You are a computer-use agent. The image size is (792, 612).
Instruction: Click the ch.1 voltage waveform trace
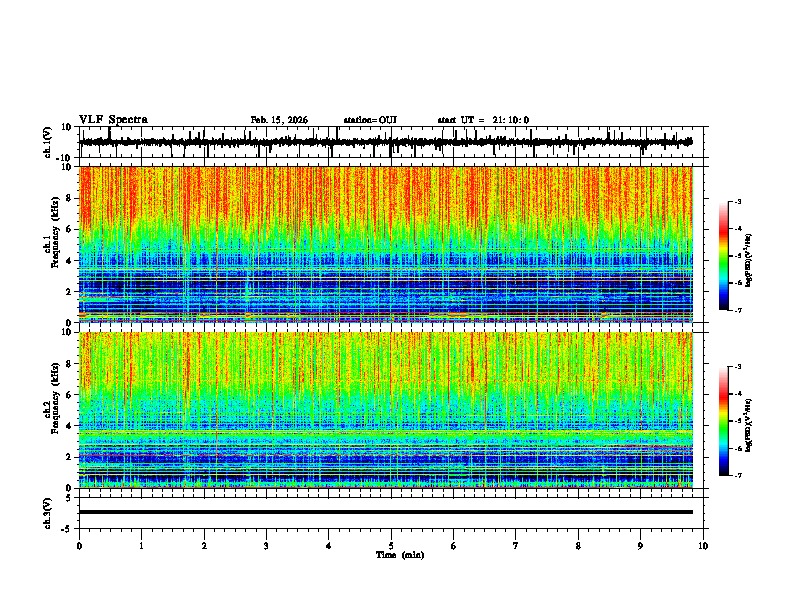pos(385,142)
